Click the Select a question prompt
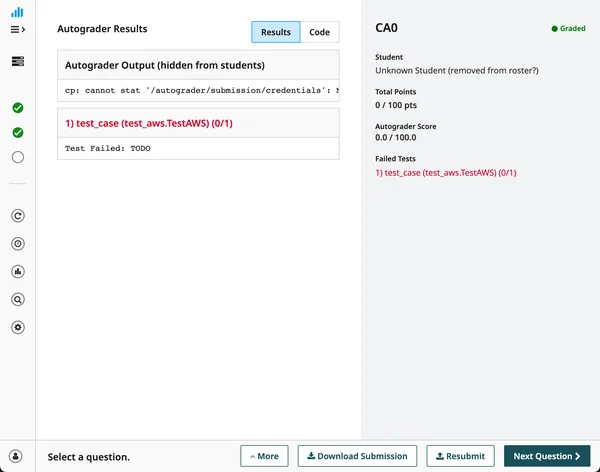Viewport: 600px width, 472px height. pyautogui.click(x=89, y=457)
